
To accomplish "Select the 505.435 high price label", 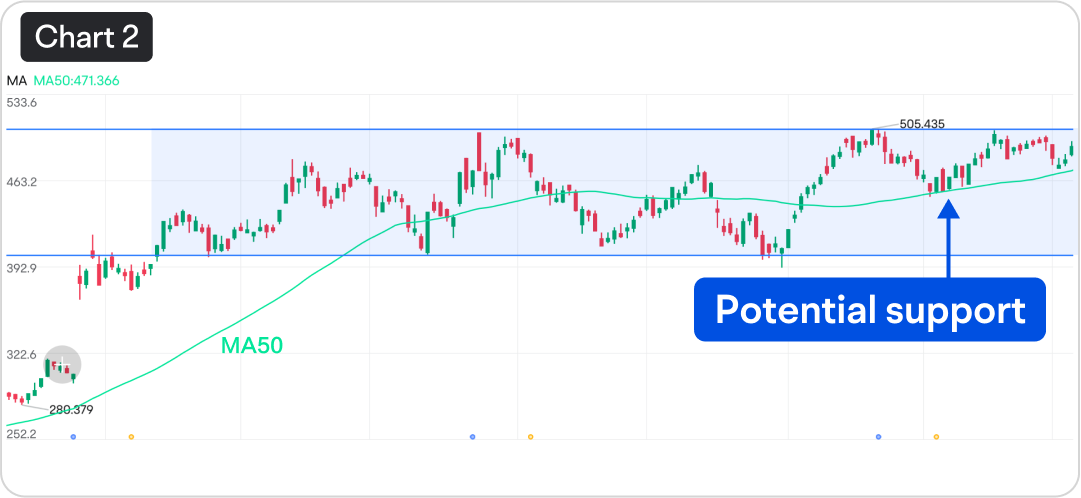I will pos(922,124).
